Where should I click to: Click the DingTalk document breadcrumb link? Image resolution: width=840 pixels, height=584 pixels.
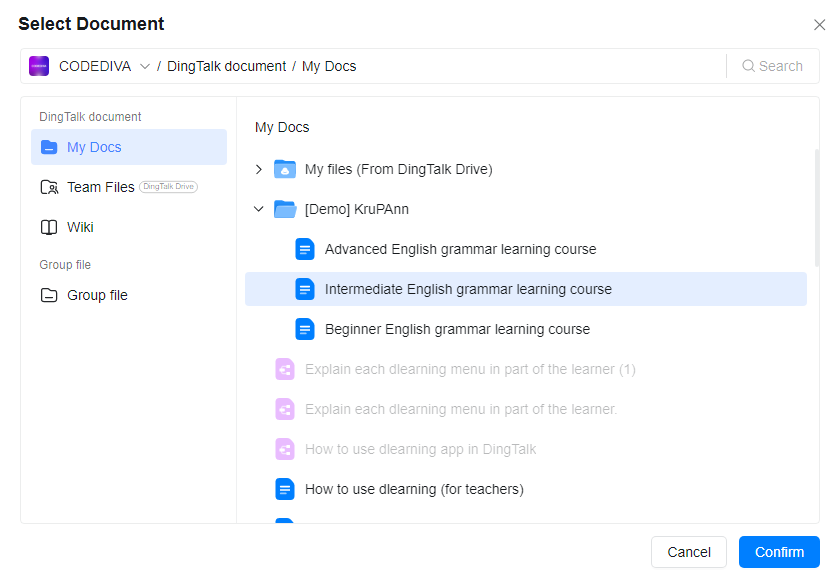click(226, 66)
